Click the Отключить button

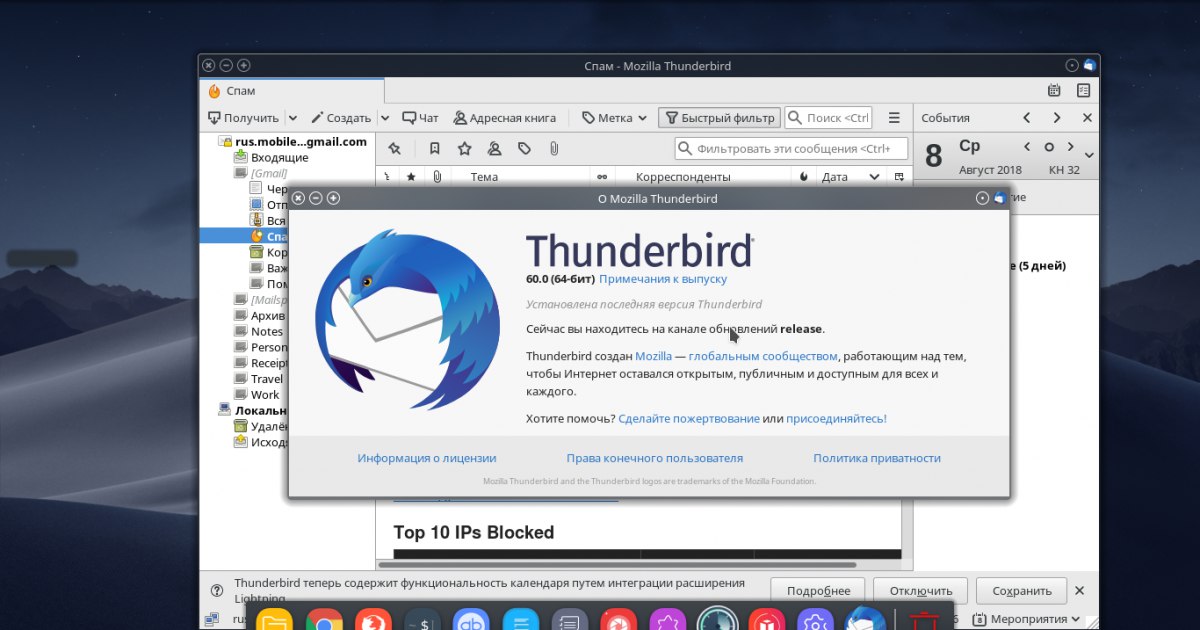pyautogui.click(x=920, y=590)
